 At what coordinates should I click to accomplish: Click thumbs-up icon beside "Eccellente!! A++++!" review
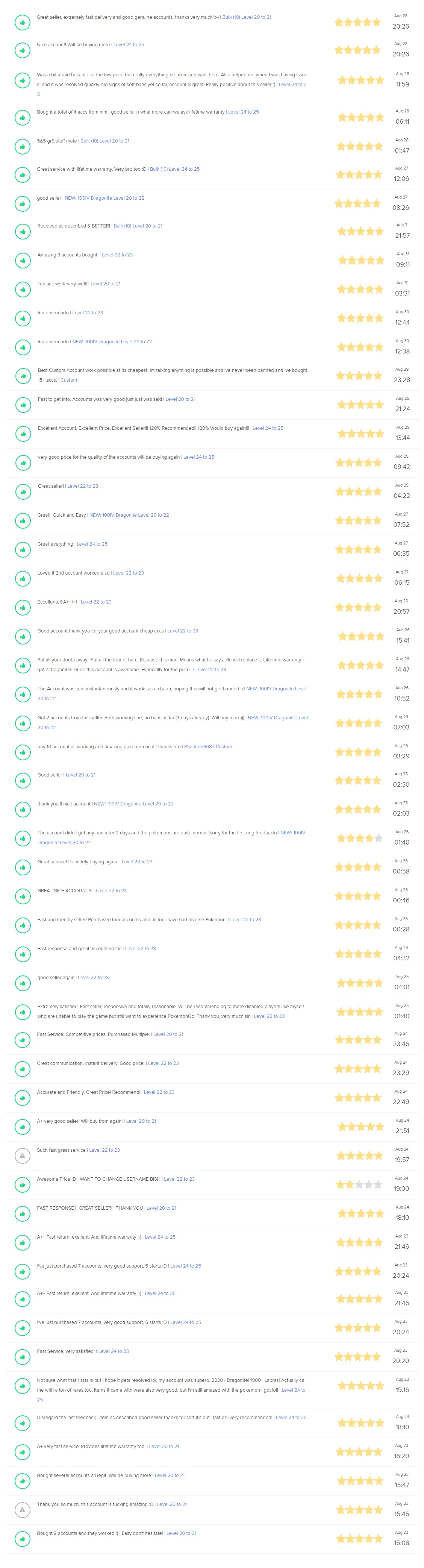[x=23, y=608]
